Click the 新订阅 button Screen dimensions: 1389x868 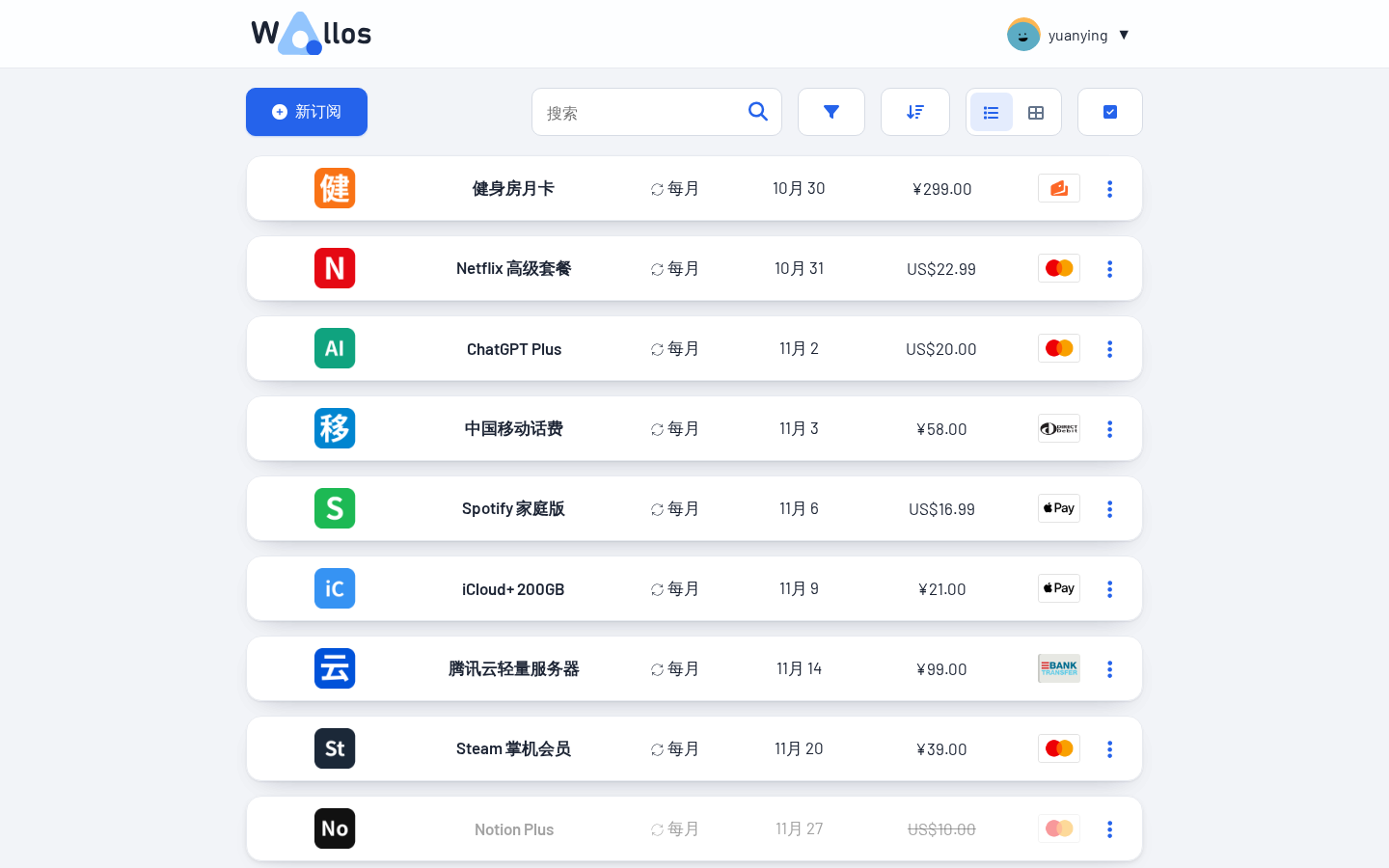pos(307,112)
